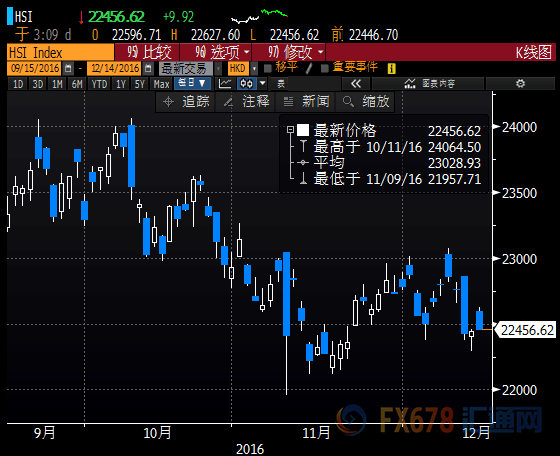This screenshot has width=560, height=456.
Task: Open the 97 修改 dropdown menu
Action: click(289, 52)
